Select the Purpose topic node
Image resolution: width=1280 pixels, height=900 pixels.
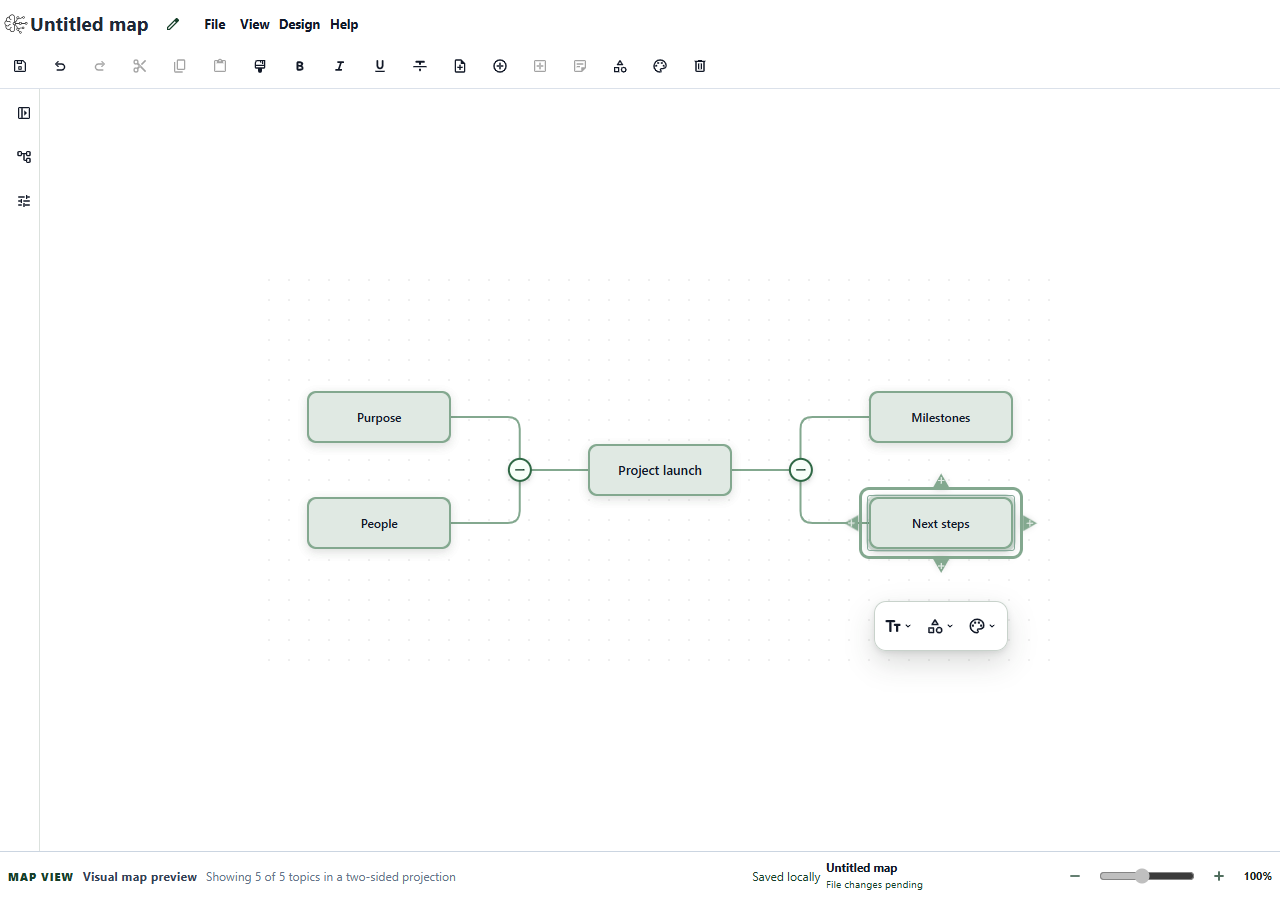click(x=379, y=417)
